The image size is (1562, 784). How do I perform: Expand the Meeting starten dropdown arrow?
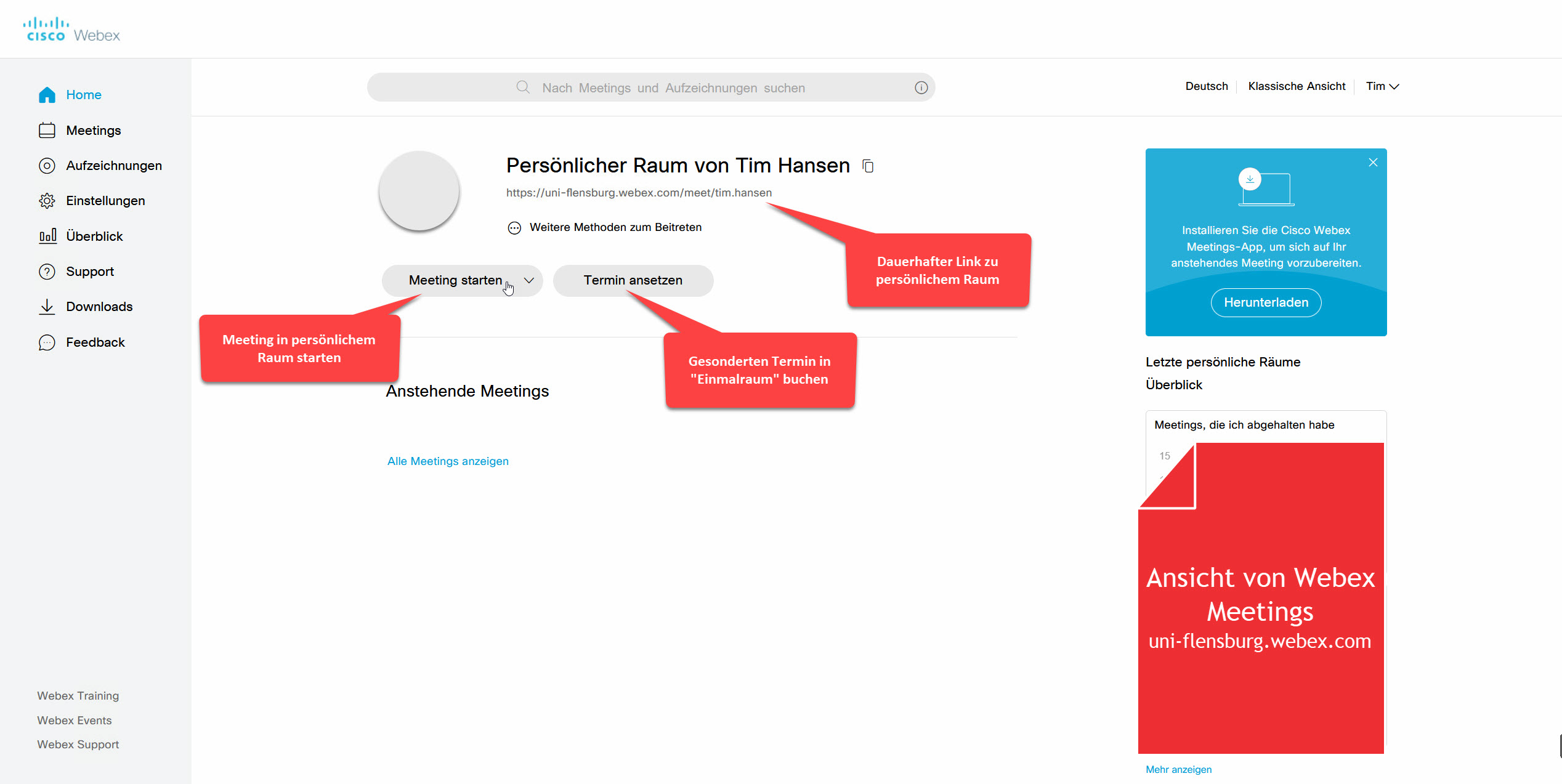(x=528, y=280)
